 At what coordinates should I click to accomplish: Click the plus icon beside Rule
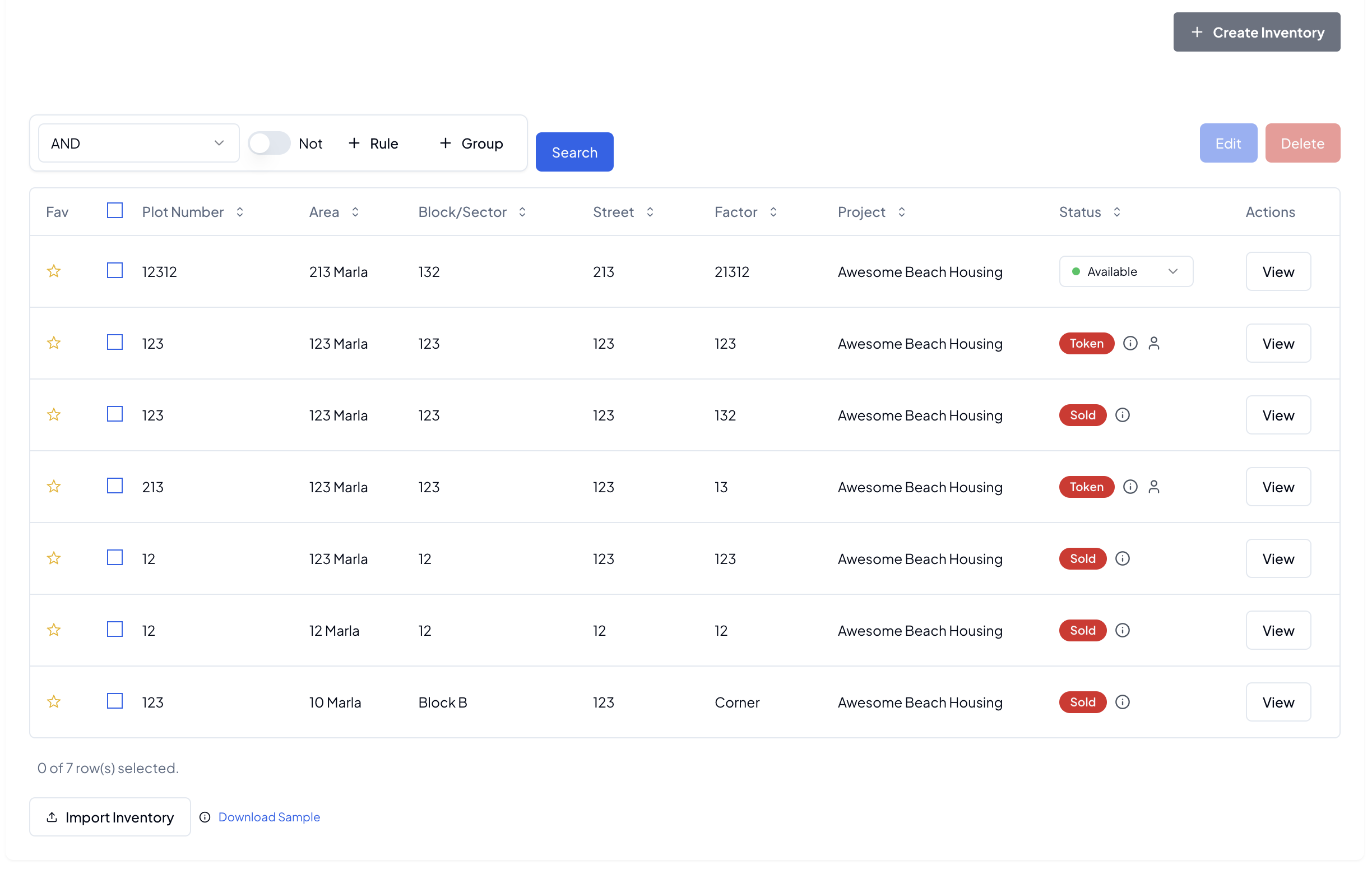354,143
